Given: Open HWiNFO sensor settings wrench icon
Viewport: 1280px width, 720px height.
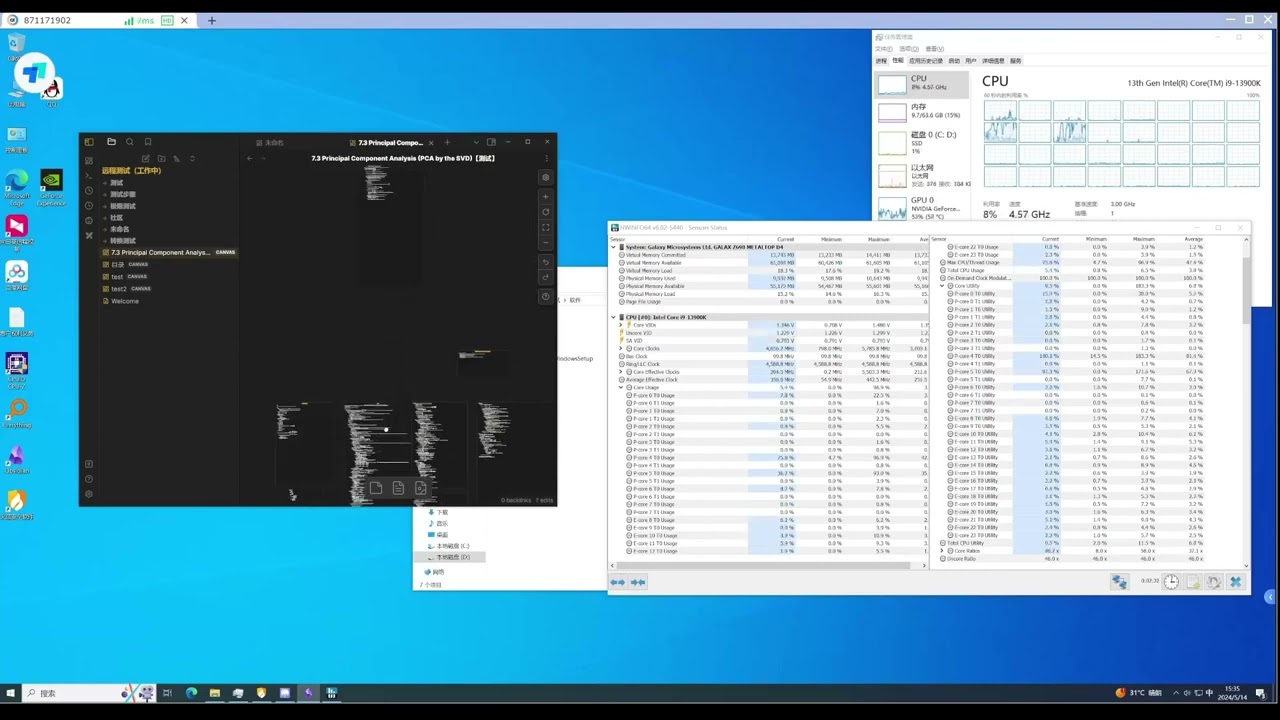Looking at the screenshot, I should tap(1214, 582).
